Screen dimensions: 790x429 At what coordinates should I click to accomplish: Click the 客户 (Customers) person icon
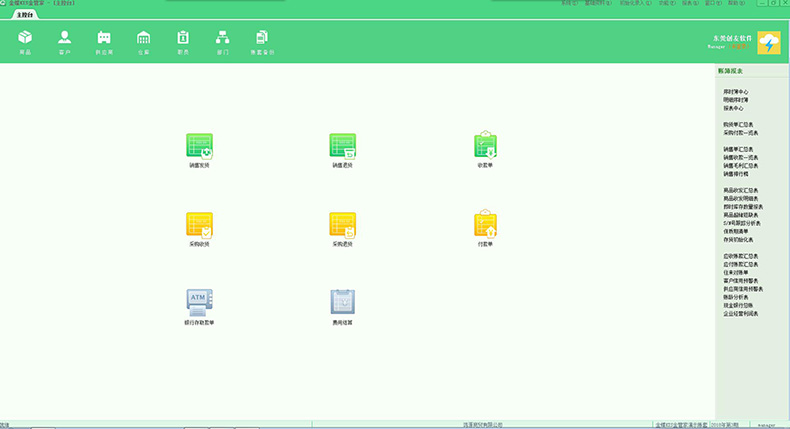pyautogui.click(x=65, y=38)
